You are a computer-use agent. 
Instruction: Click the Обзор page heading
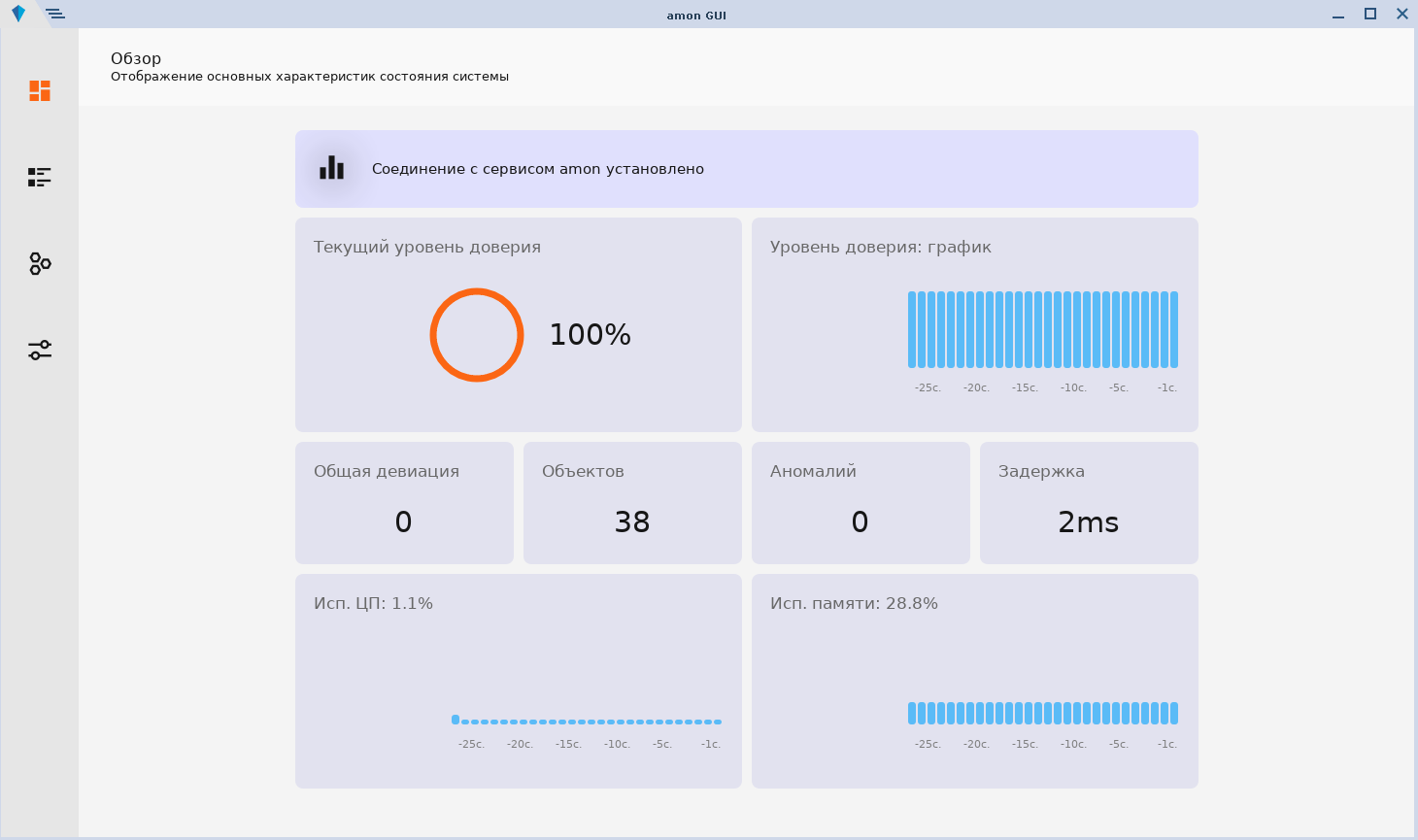(x=136, y=58)
